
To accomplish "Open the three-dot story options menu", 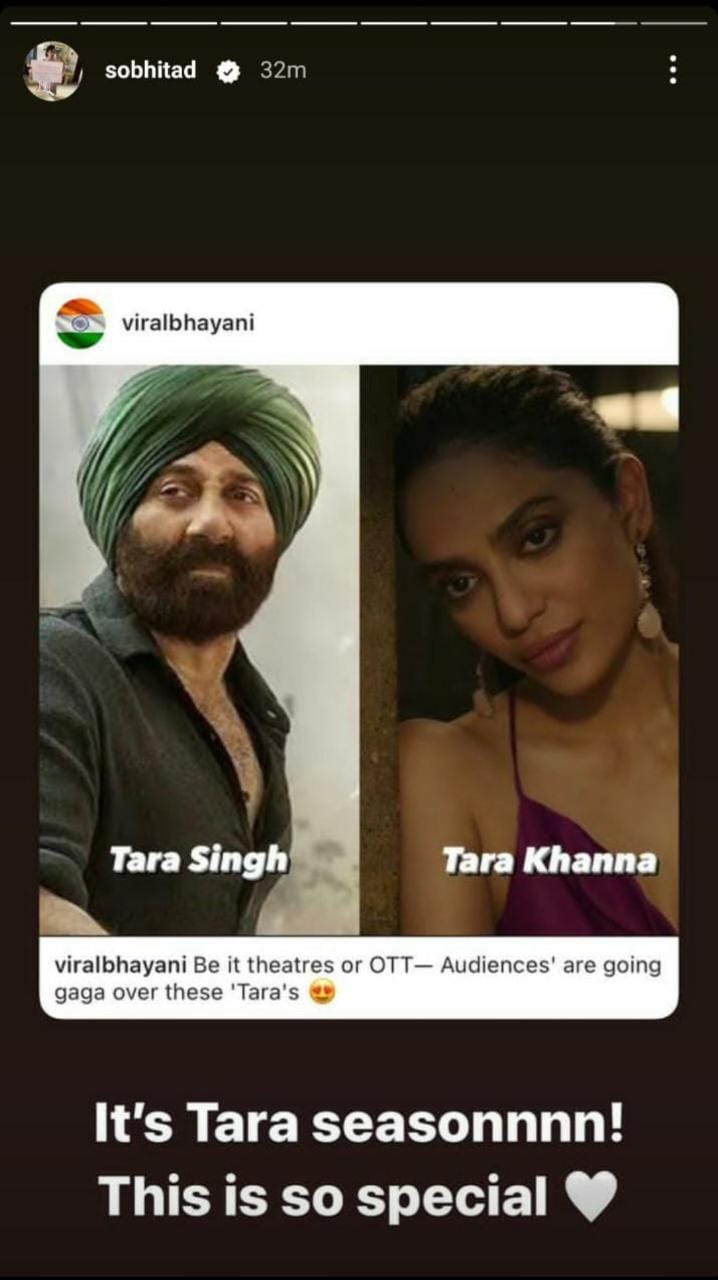I will point(673,70).
